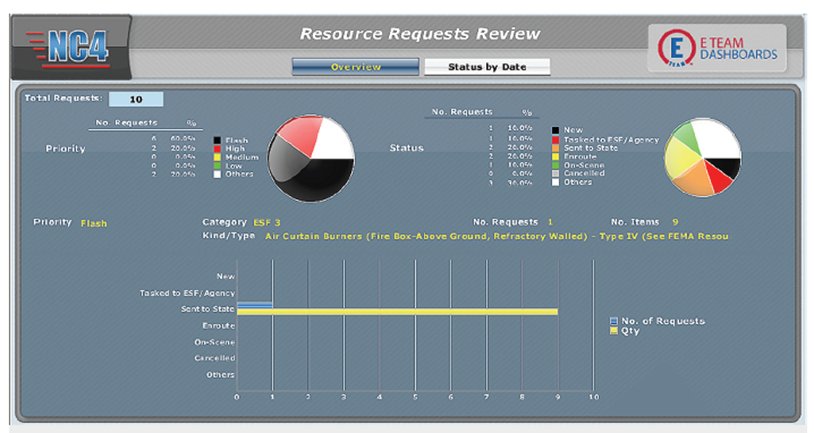Click the black New status legend swatch
This screenshot has height=433, width=814.
[555, 130]
